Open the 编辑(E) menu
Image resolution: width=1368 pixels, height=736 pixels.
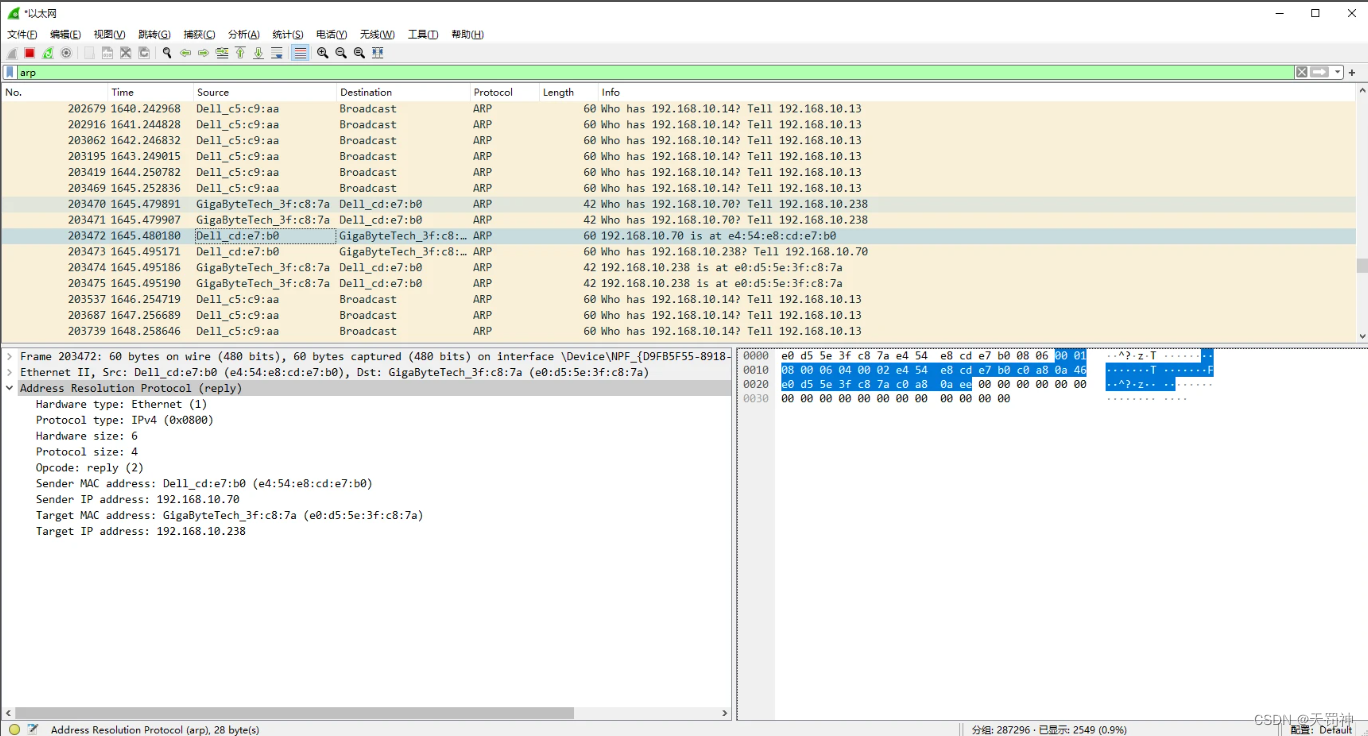tap(66, 34)
